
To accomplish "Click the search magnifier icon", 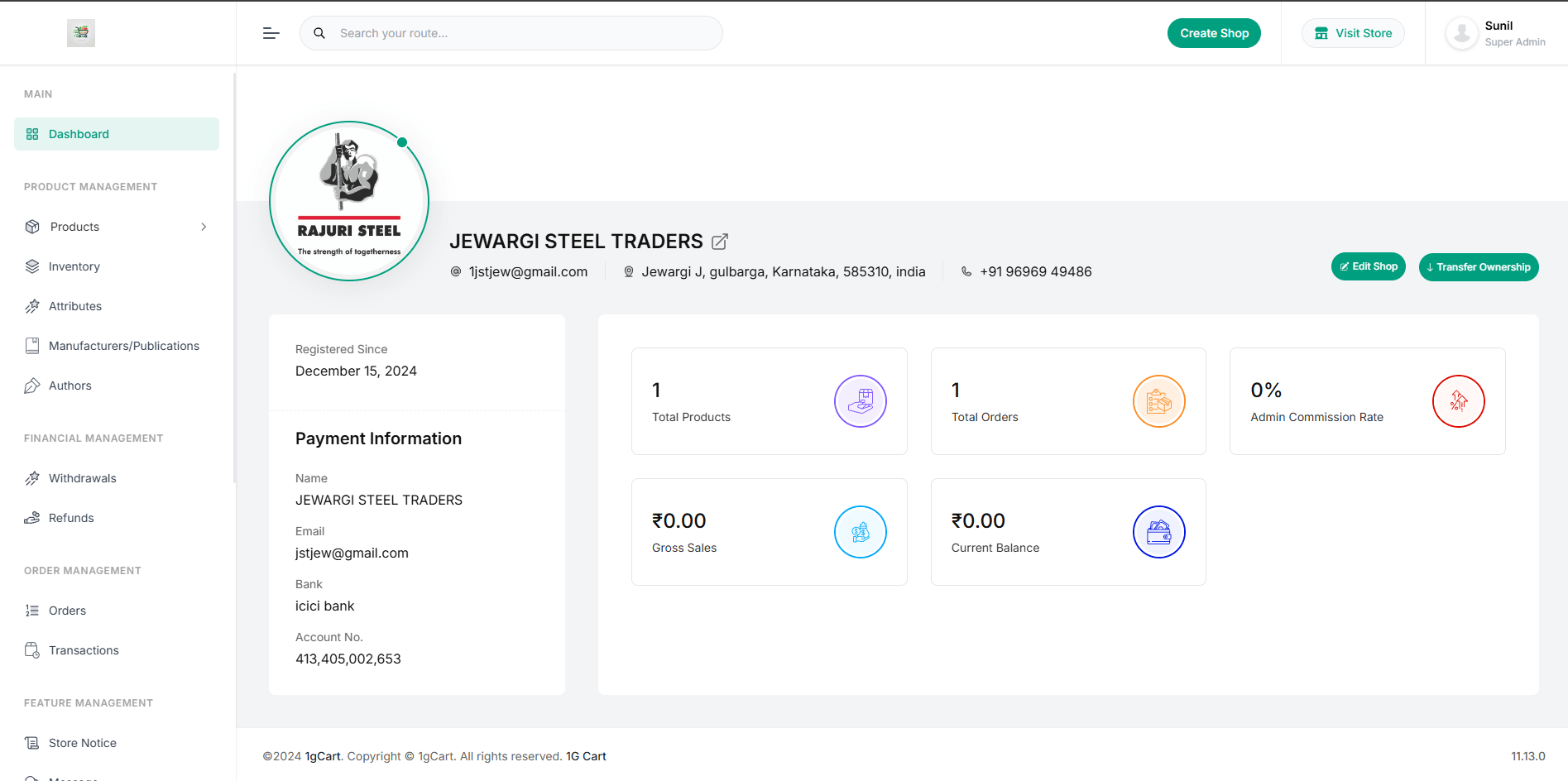I will click(x=319, y=33).
